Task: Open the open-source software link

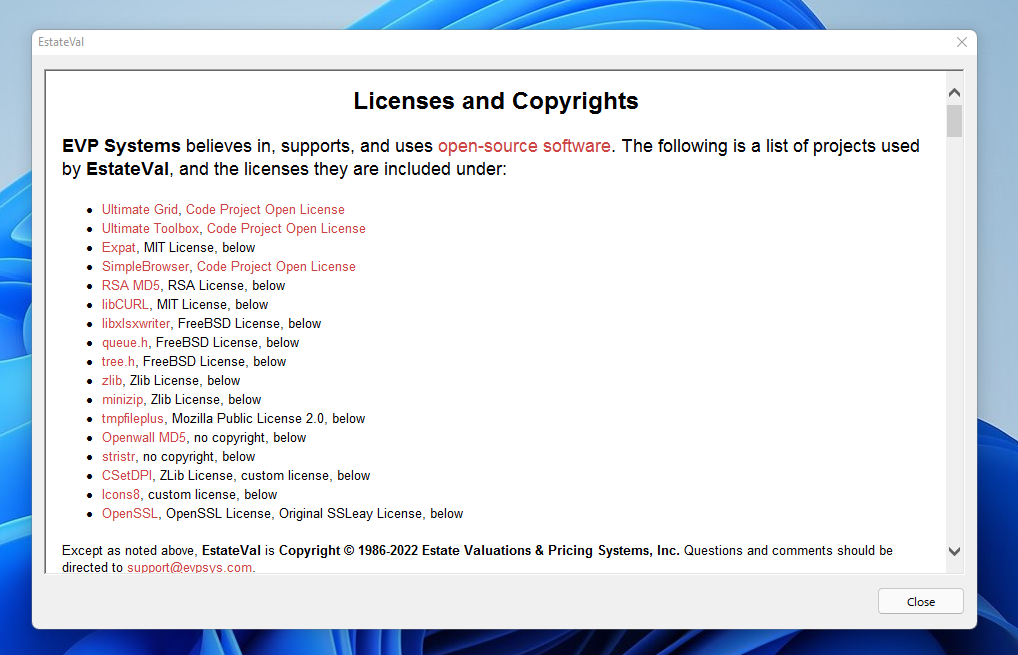Action: (524, 146)
